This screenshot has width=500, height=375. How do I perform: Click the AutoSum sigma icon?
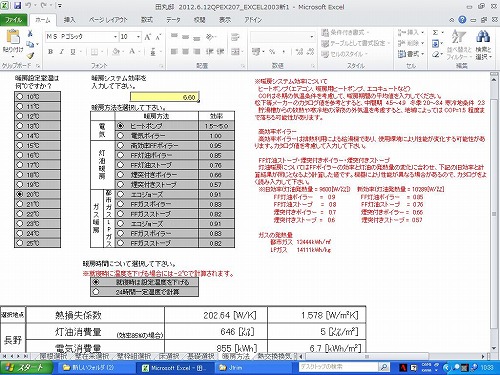[435, 33]
